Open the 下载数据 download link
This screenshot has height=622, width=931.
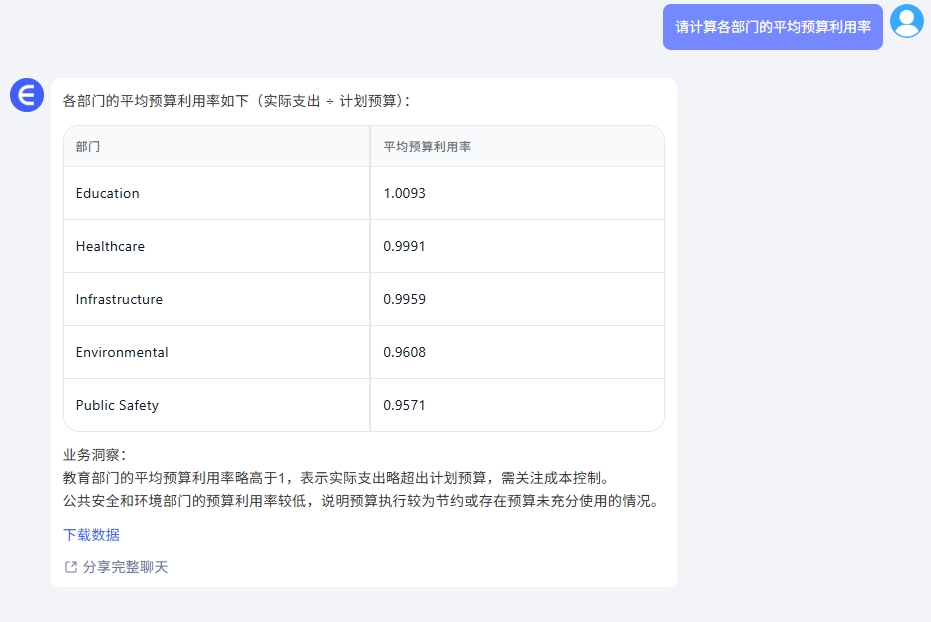coord(91,535)
